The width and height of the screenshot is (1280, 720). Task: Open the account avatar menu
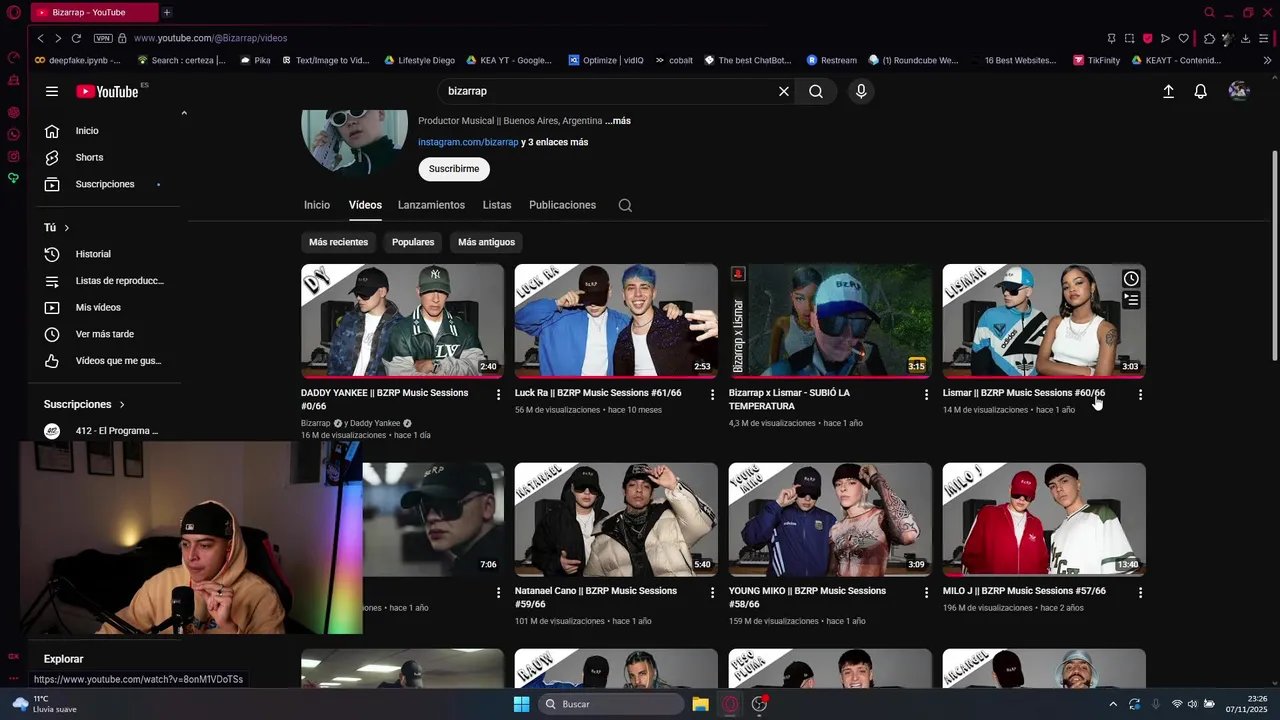[x=1239, y=91]
